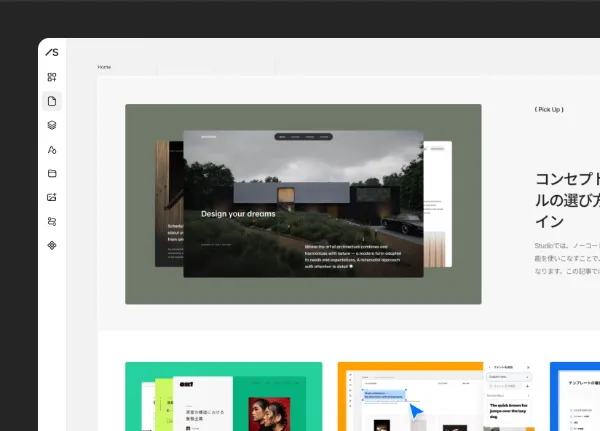
Task: Click the Studio logo in sidebar
Action: coord(52,52)
